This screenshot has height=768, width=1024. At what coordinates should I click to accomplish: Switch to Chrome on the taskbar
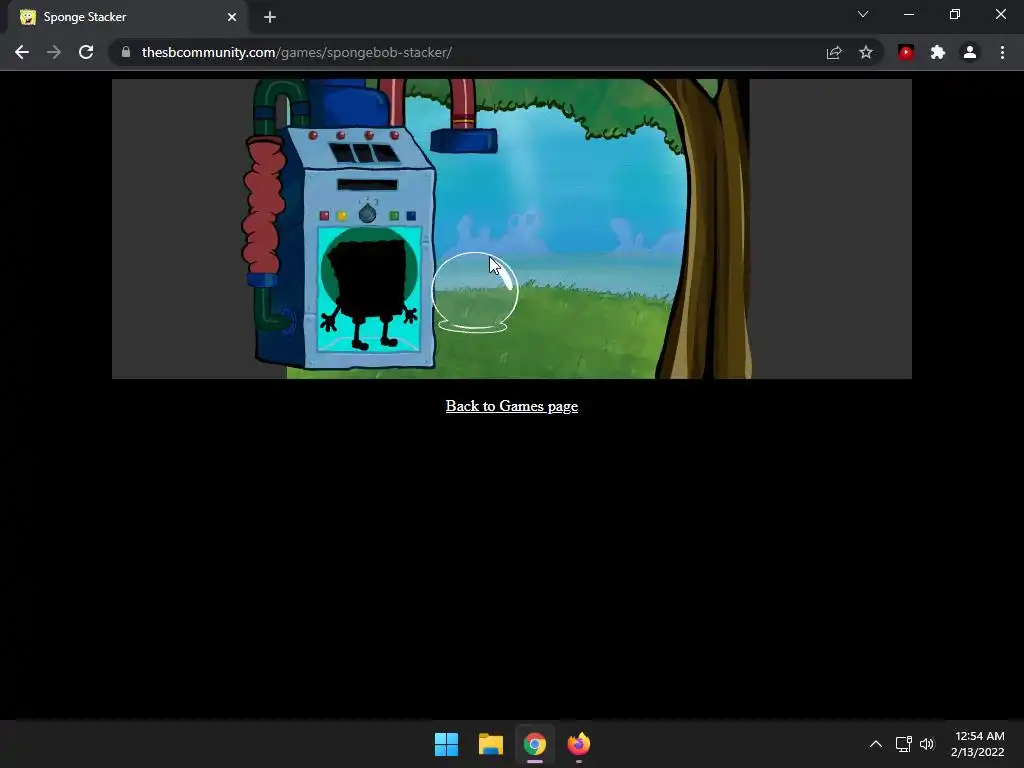535,744
